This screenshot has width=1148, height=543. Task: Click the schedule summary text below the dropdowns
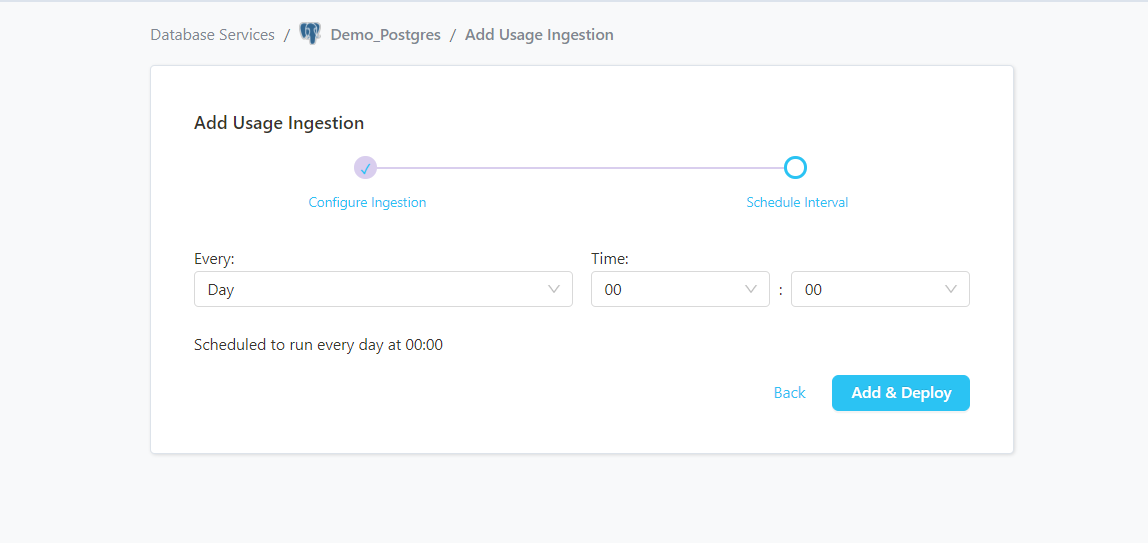318,345
